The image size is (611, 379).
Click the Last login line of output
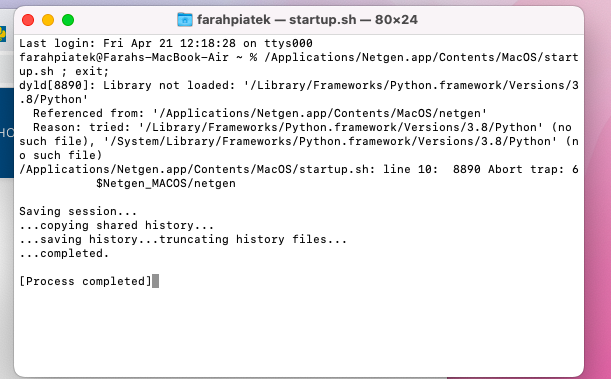pos(166,43)
